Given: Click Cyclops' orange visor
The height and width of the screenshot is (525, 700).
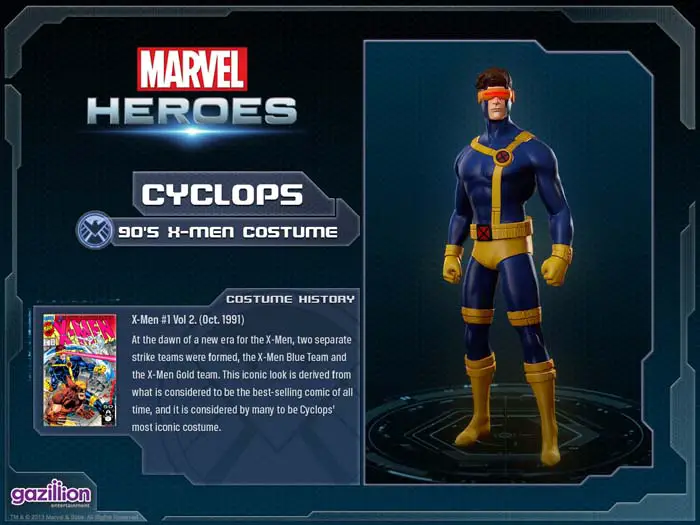Looking at the screenshot, I should (x=496, y=96).
